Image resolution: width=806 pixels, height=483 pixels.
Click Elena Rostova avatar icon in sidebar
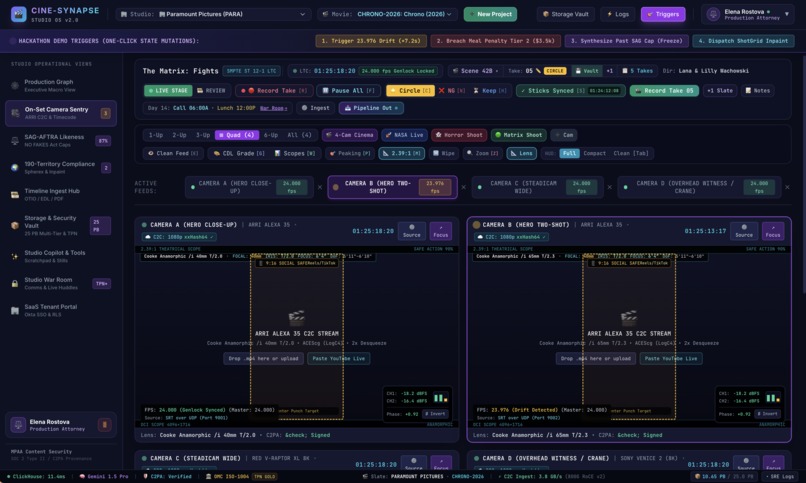[x=19, y=425]
